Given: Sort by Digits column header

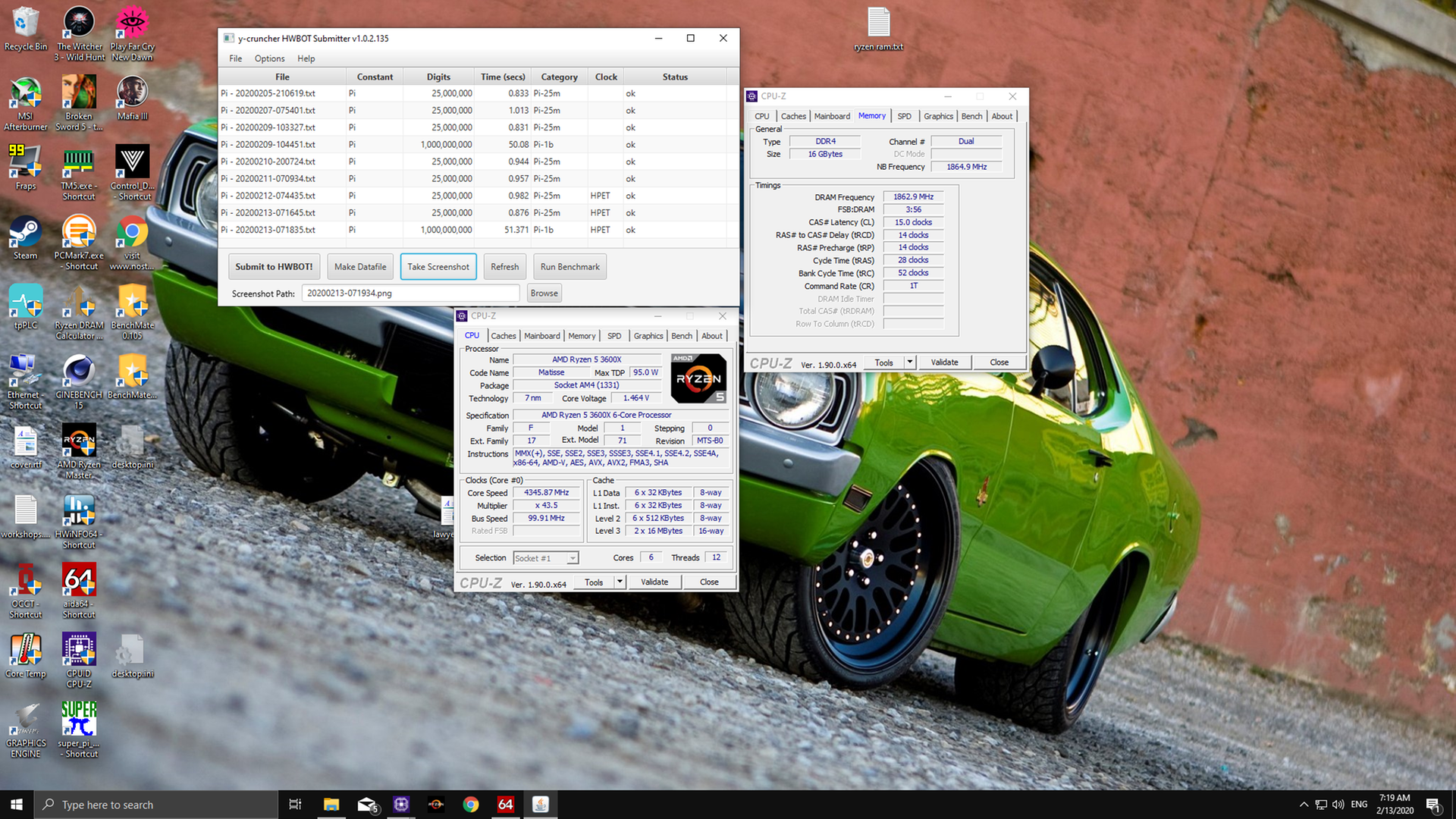Looking at the screenshot, I should point(438,77).
